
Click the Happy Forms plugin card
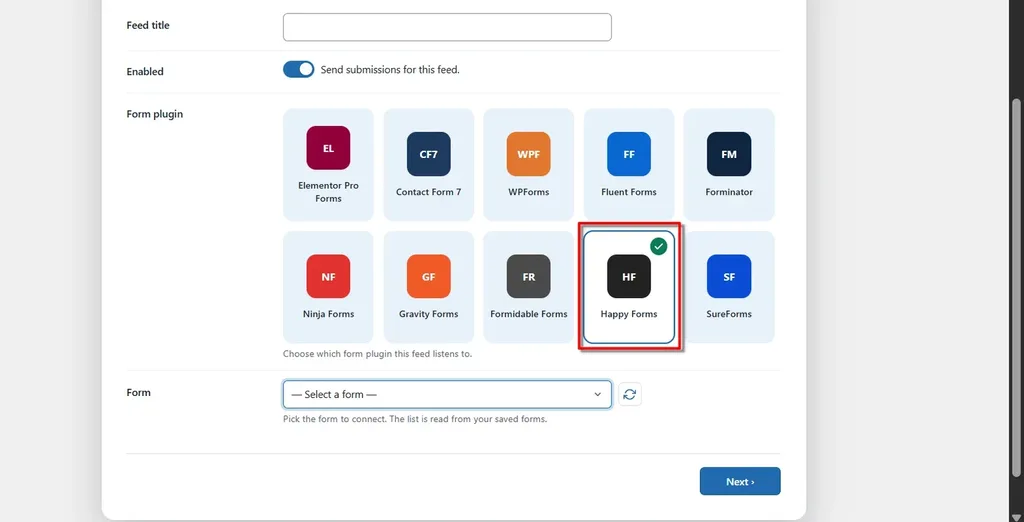pyautogui.click(x=629, y=287)
